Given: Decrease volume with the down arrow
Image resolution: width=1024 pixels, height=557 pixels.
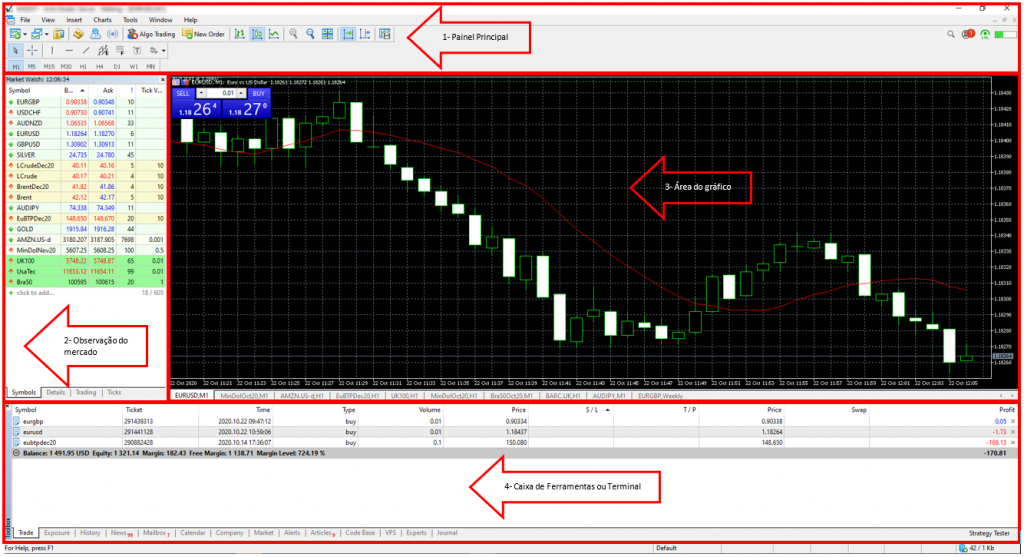Looking at the screenshot, I should (201, 93).
